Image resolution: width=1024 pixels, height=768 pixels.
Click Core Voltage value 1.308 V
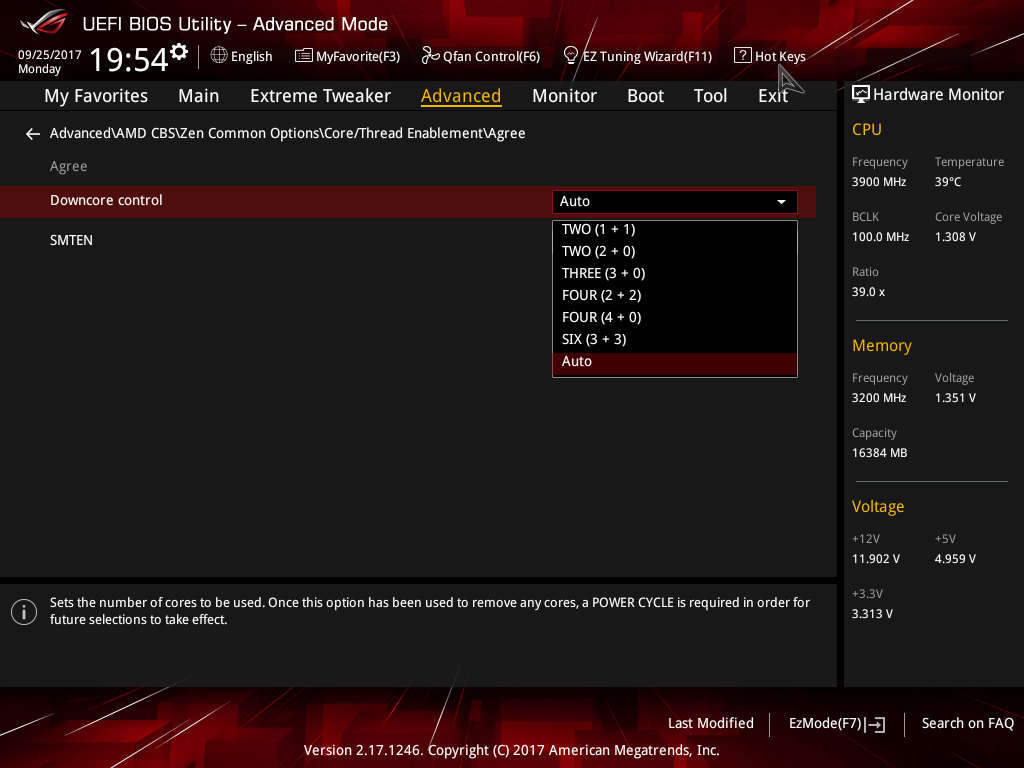[x=955, y=237]
